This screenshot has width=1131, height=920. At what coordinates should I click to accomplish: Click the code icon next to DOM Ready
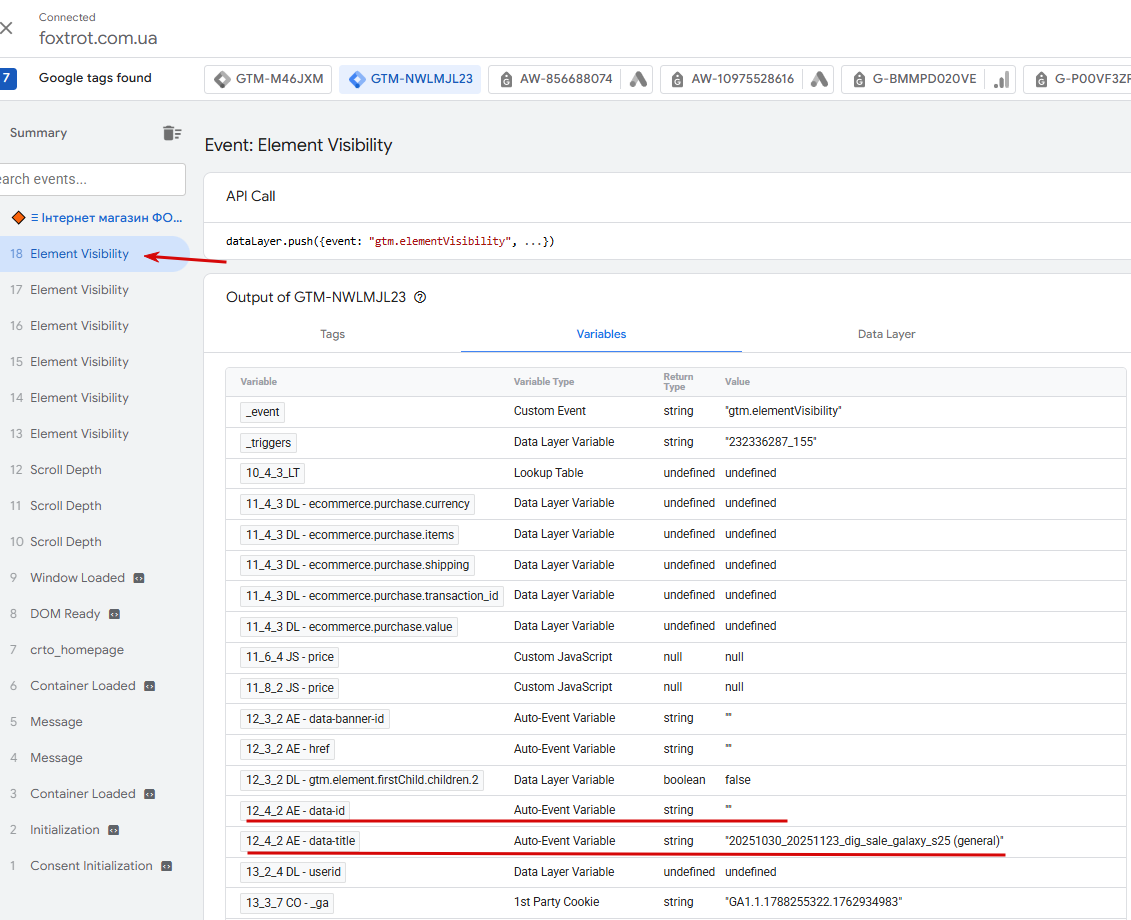click(x=115, y=614)
